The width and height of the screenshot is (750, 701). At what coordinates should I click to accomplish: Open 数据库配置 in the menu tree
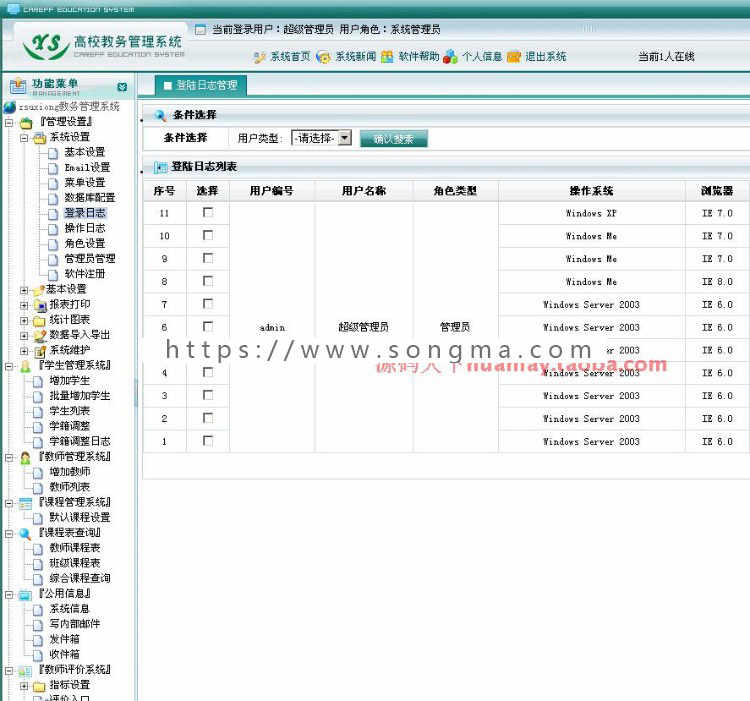(90, 198)
